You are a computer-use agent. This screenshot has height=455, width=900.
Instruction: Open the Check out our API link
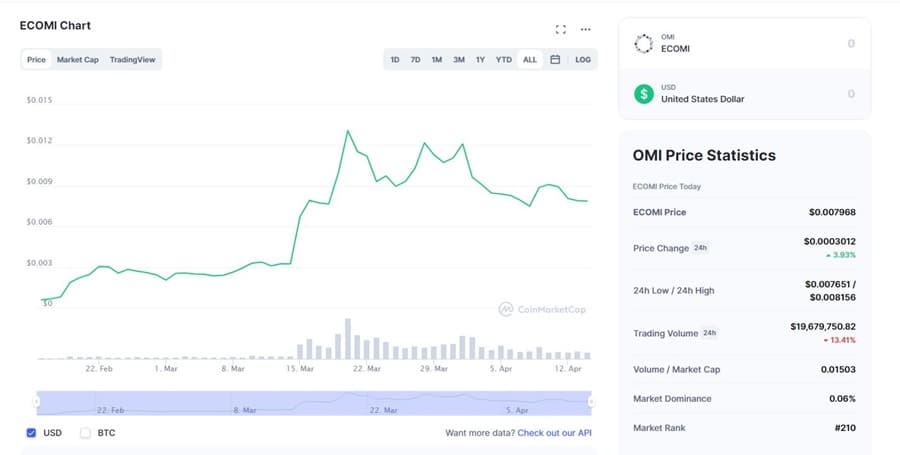(555, 433)
